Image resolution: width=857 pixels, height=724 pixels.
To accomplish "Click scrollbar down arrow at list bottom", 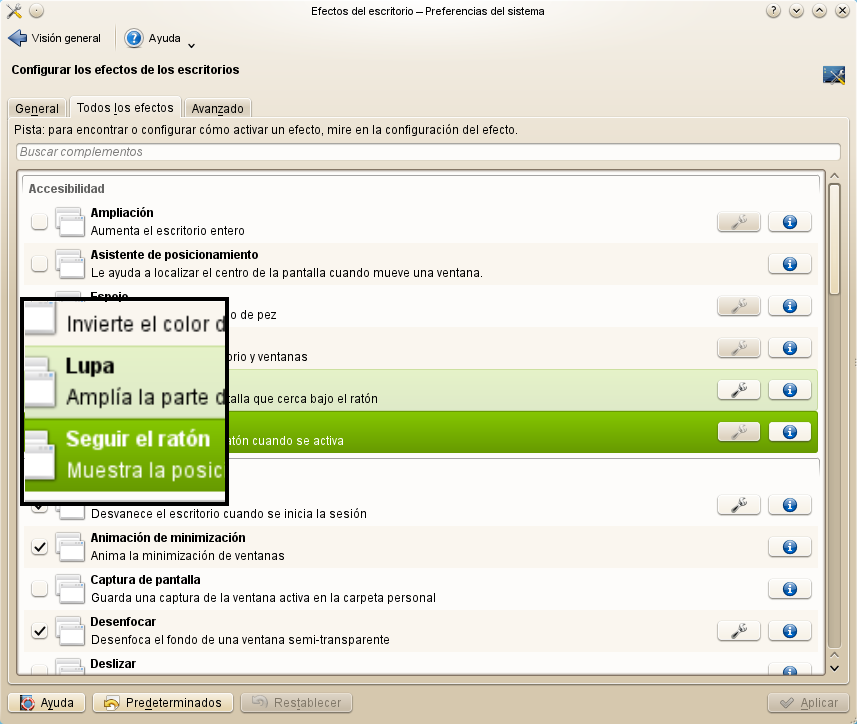I will (x=834, y=668).
